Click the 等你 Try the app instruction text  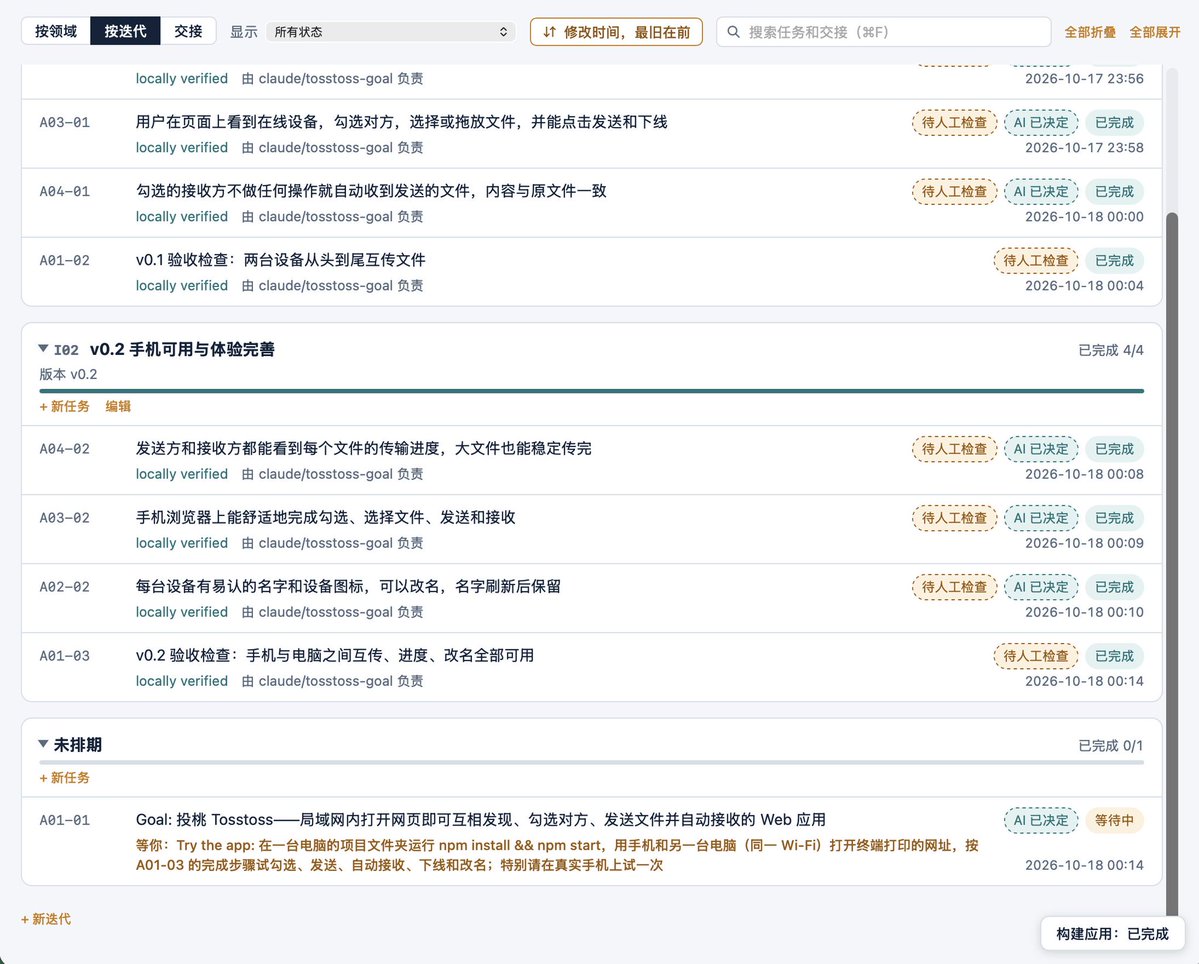click(557, 855)
